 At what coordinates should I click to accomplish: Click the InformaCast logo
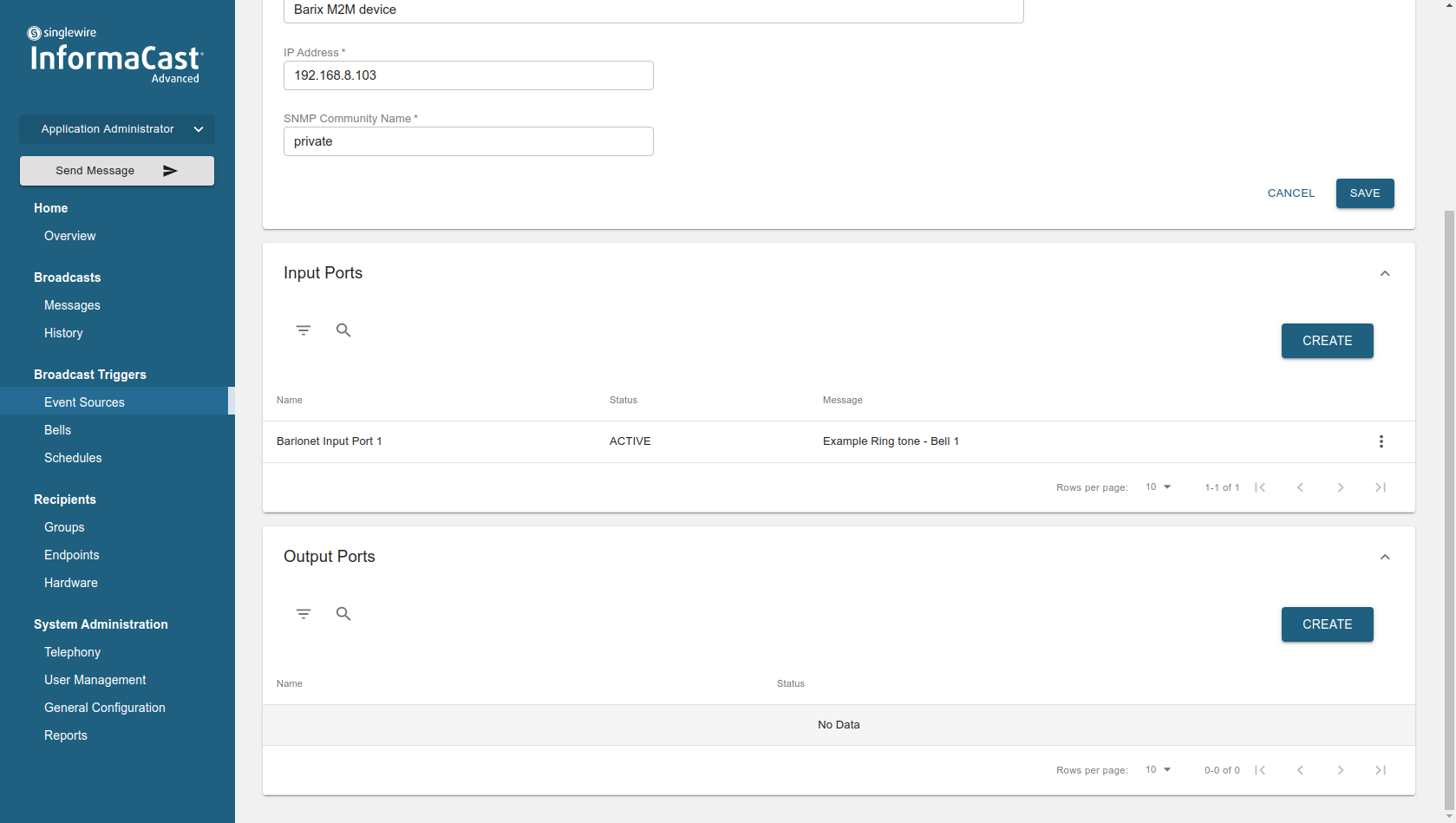pyautogui.click(x=116, y=57)
